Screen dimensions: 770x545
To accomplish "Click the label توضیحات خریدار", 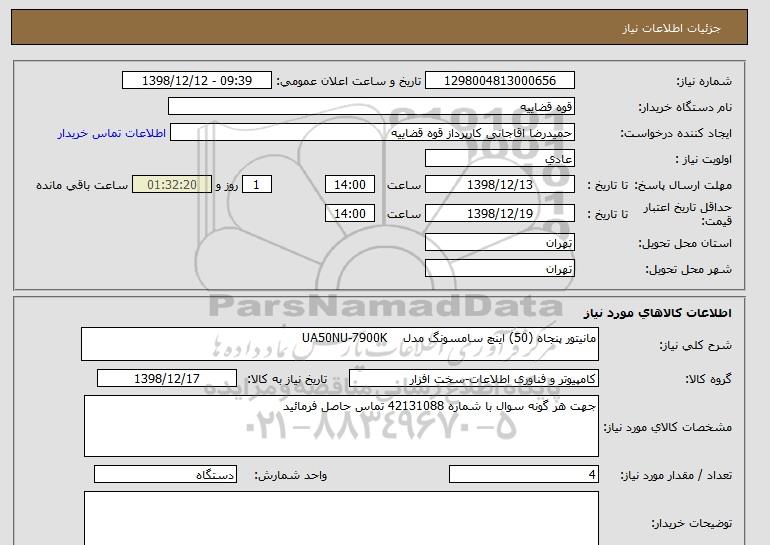I will coord(691,524).
